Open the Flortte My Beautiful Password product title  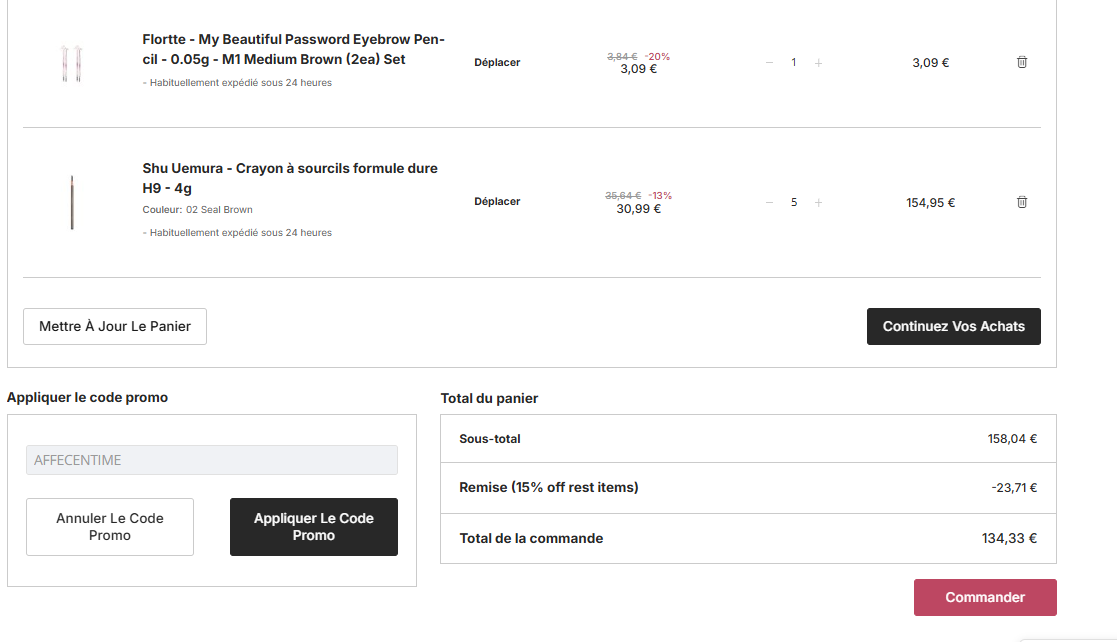pyautogui.click(x=293, y=49)
